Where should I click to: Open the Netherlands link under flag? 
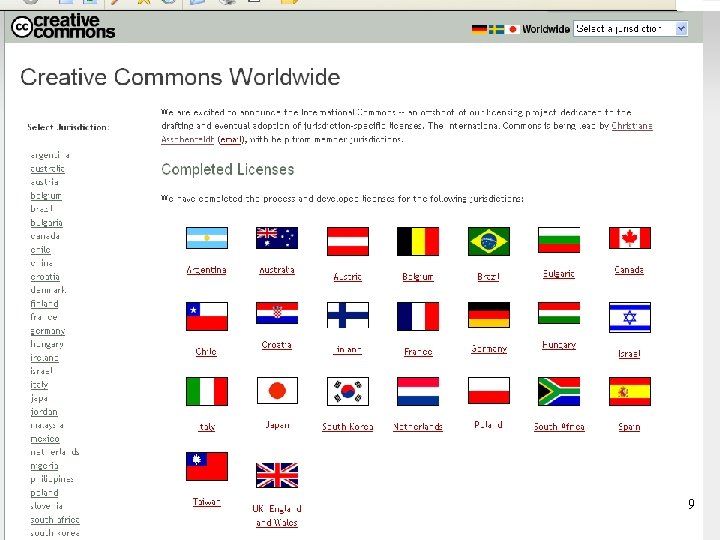[x=418, y=427]
